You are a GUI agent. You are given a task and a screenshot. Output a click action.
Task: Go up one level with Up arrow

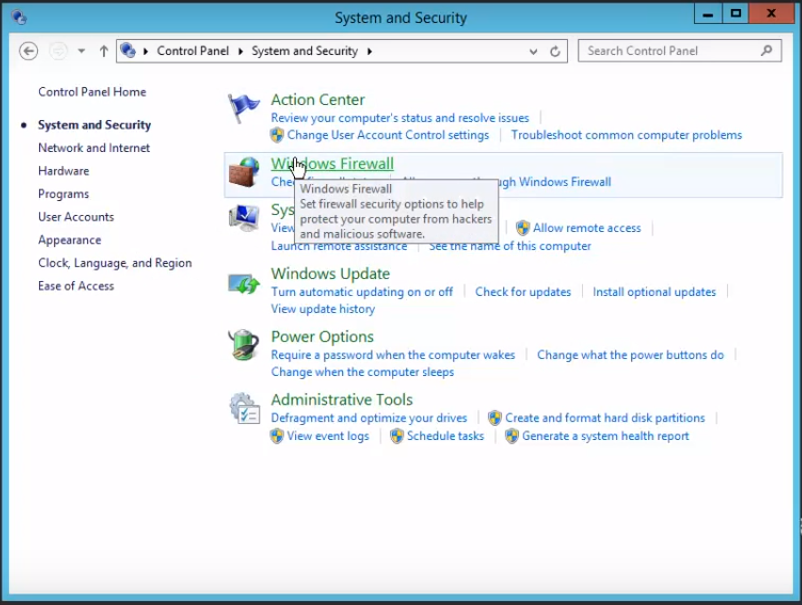(x=104, y=51)
